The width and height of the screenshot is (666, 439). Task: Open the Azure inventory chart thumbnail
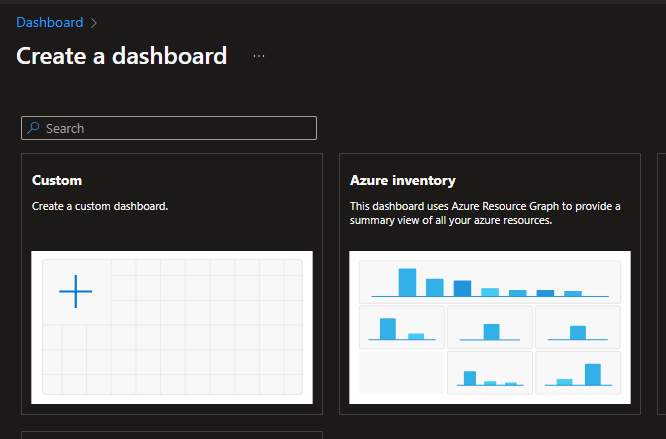coord(490,327)
